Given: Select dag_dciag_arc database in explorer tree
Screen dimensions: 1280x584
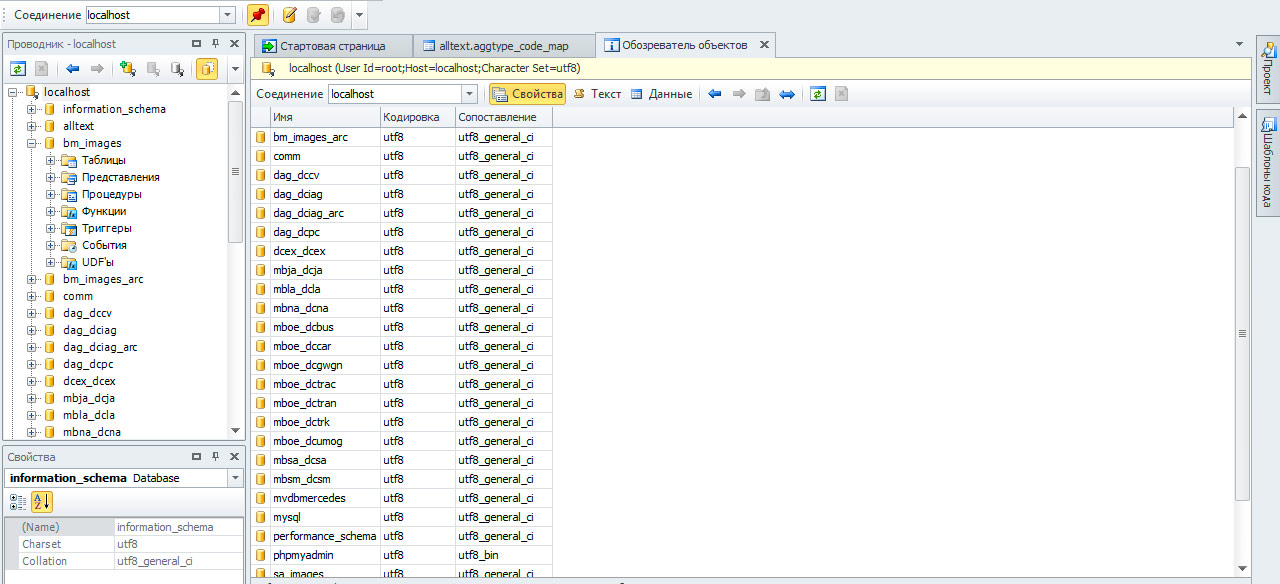Looking at the screenshot, I should (x=99, y=347).
